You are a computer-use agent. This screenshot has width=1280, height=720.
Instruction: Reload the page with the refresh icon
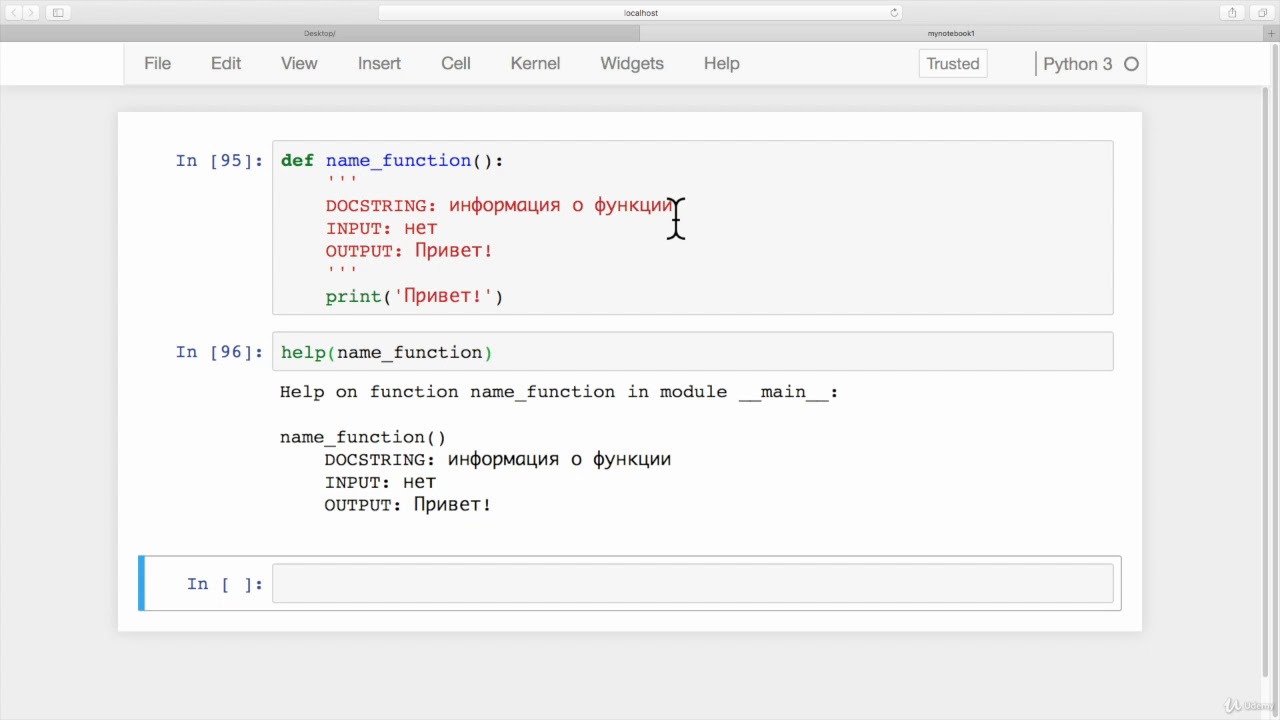pos(894,12)
